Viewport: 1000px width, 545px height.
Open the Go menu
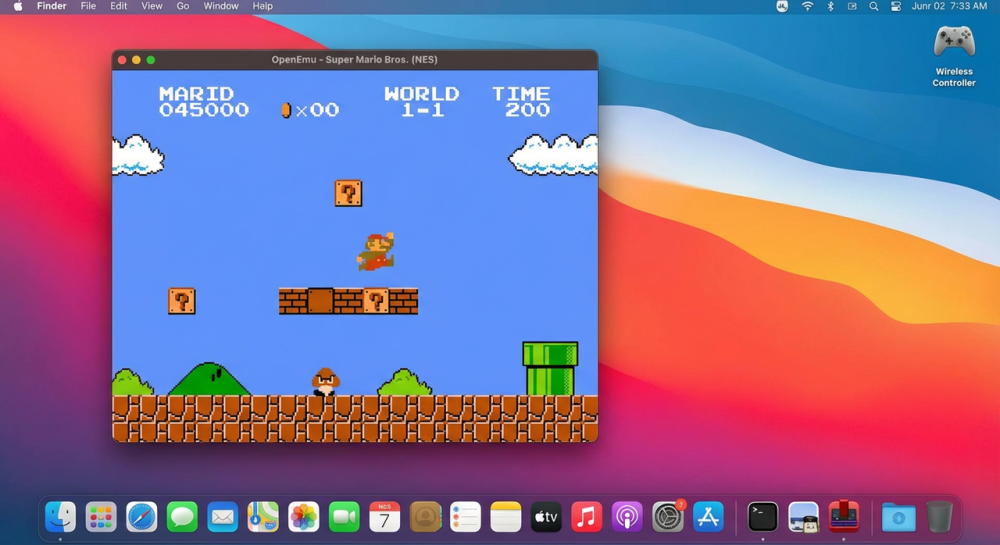click(x=183, y=6)
